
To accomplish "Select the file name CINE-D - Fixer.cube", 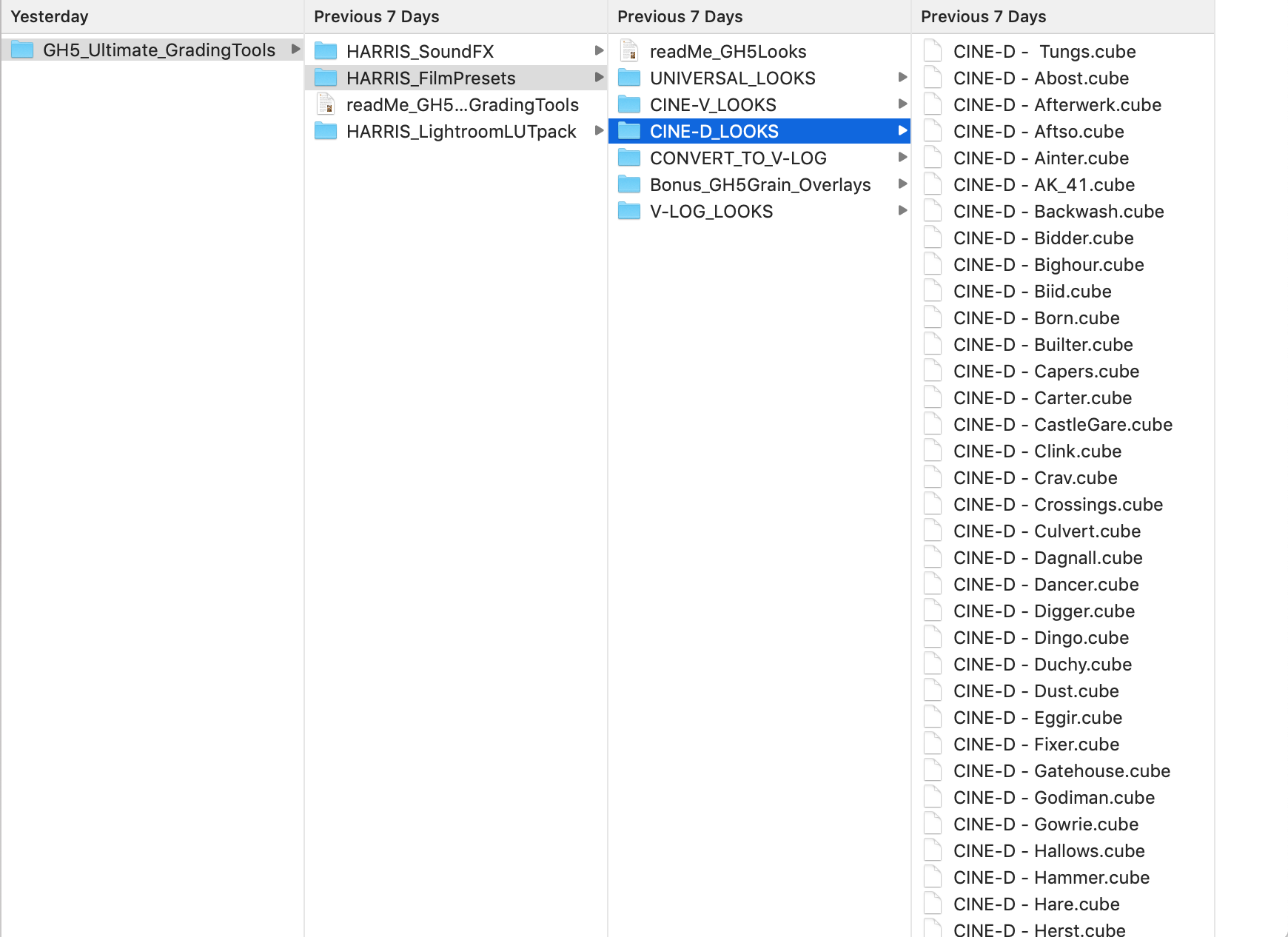I will [x=1036, y=745].
